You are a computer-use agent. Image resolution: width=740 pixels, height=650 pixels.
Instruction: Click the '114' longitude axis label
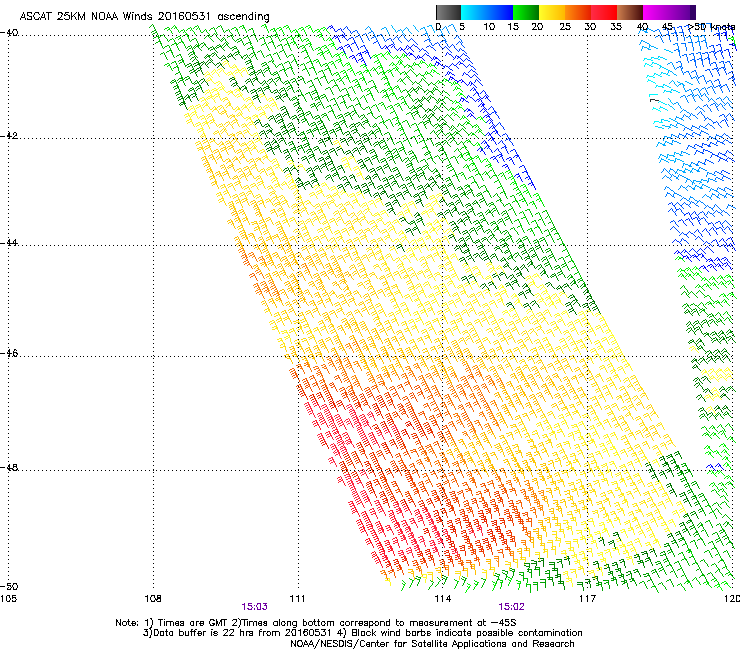[x=443, y=599]
